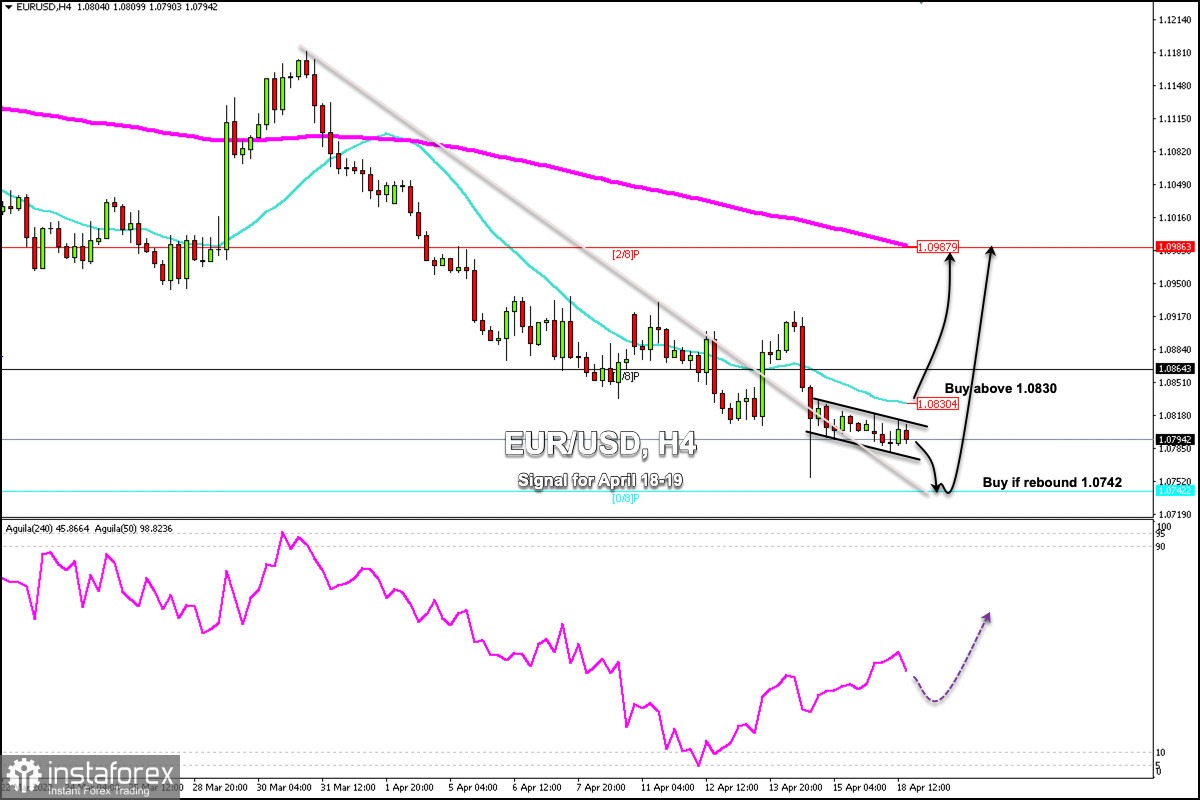Click the 'EUR/USD, H4' watermark title

coord(599,443)
